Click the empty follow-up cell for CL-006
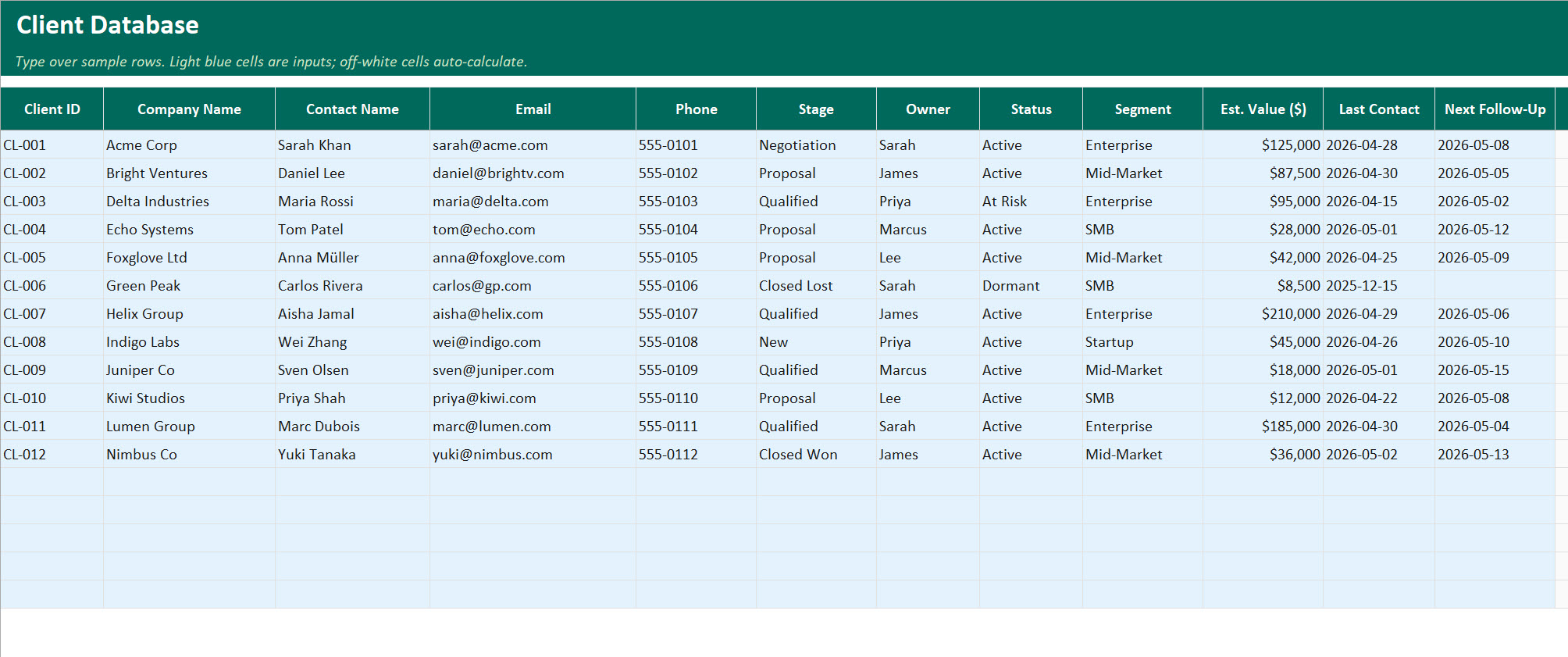Image resolution: width=1568 pixels, height=657 pixels. 1495,285
